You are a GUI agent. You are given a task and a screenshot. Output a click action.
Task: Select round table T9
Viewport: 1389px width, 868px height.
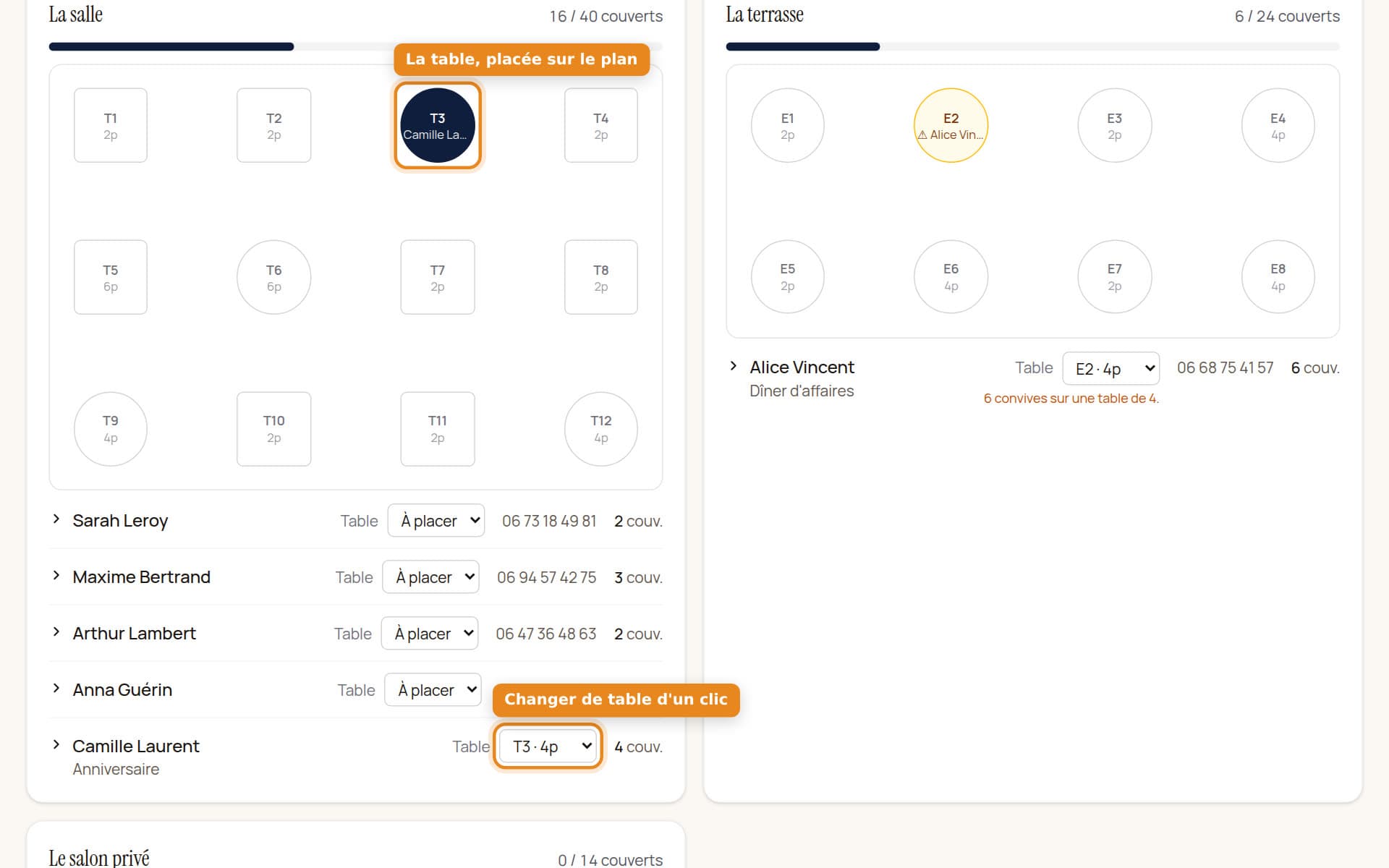pos(111,429)
